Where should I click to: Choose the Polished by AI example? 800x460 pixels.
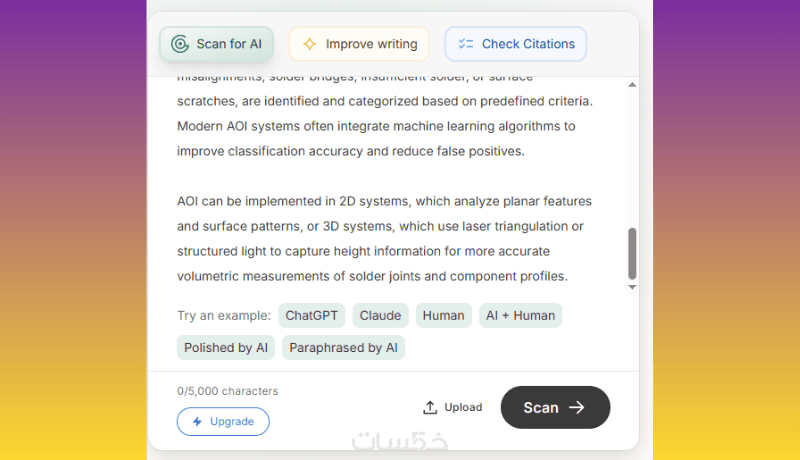coord(226,348)
